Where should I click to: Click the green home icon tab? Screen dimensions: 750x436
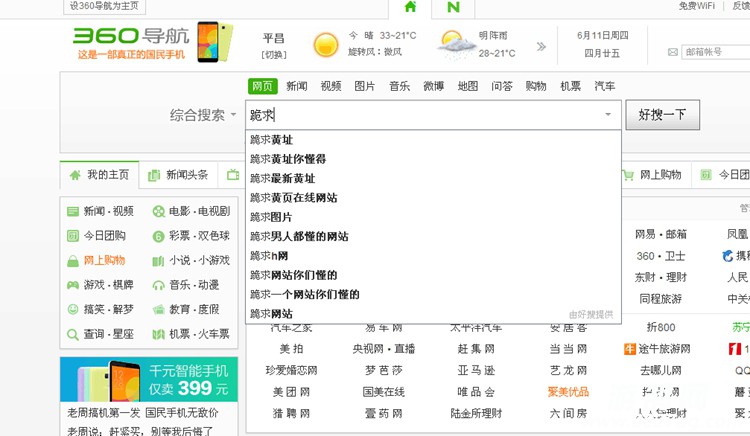click(x=410, y=7)
